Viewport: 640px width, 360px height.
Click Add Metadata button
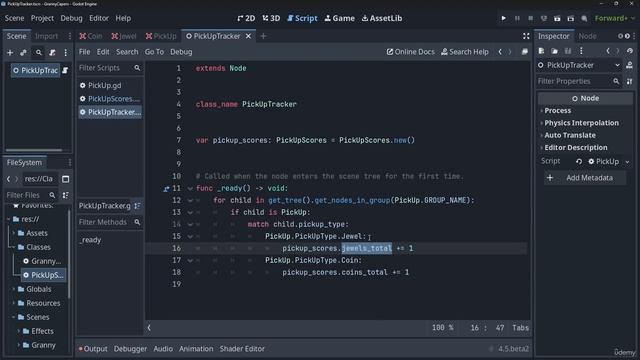tap(585, 178)
